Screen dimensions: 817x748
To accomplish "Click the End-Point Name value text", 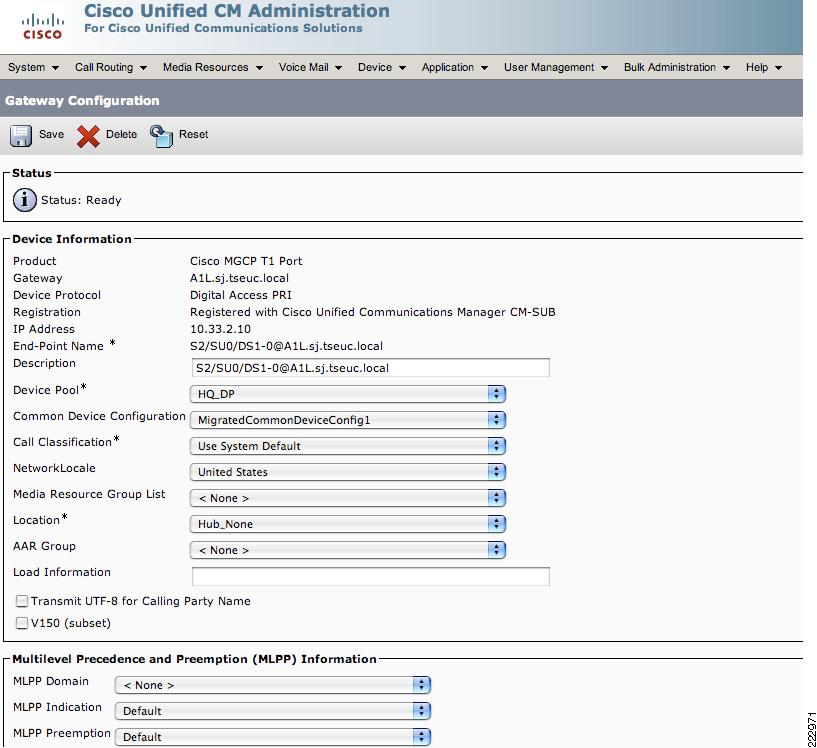I will pos(287,346).
